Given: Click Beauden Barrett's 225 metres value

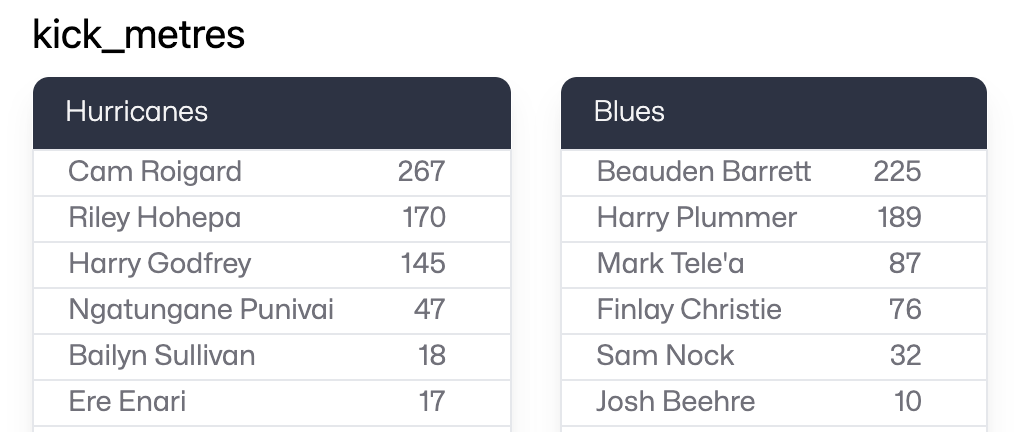Looking at the screenshot, I should (897, 172).
